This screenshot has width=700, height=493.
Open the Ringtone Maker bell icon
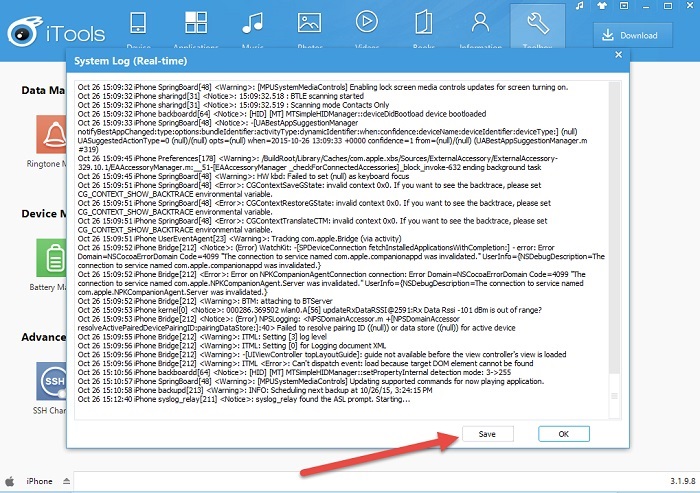(51, 134)
